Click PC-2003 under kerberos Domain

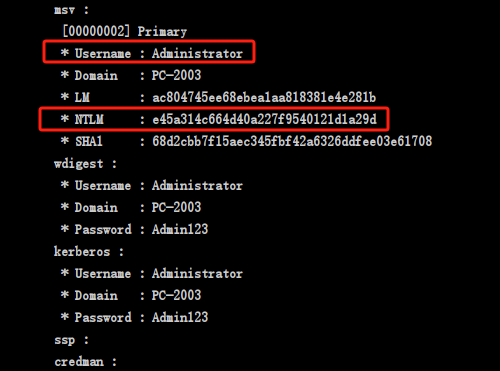[x=176, y=295]
